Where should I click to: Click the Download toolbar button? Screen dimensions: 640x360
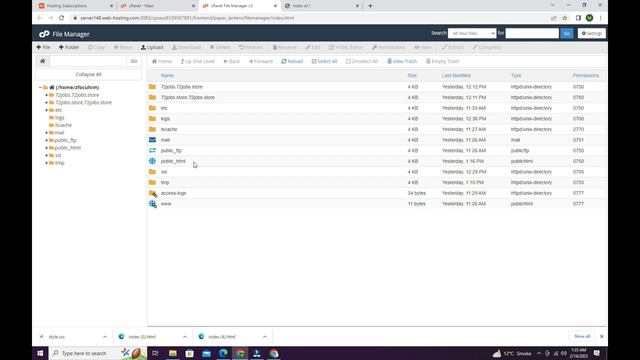pyautogui.click(x=186, y=47)
